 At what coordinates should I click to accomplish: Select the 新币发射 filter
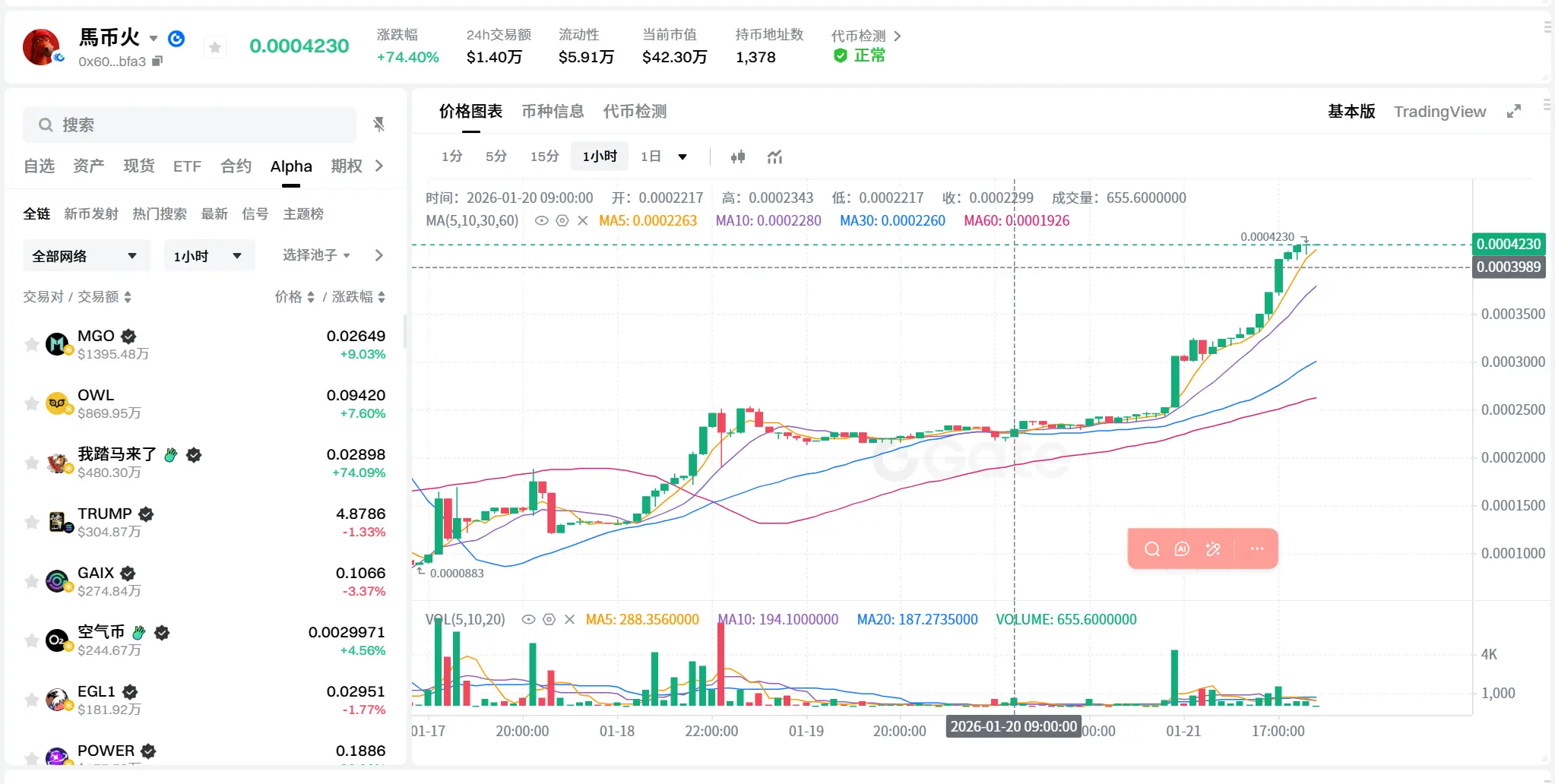91,214
